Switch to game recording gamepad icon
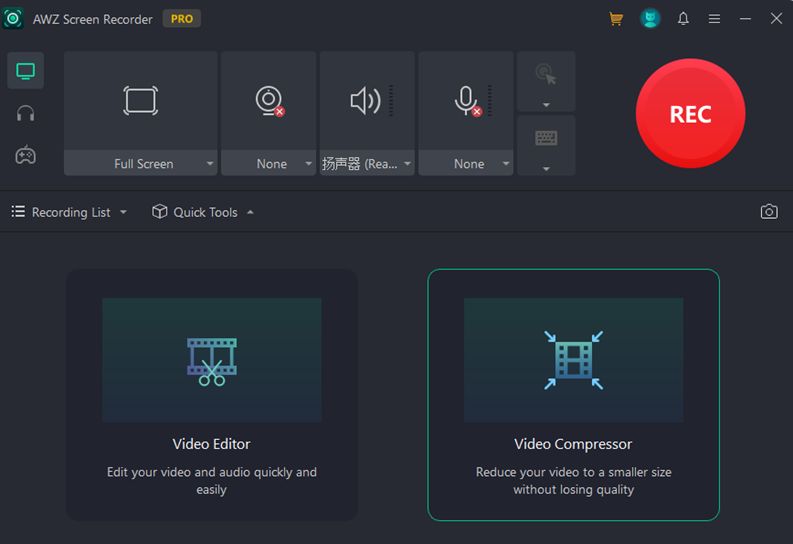The height and width of the screenshot is (544, 793). [25, 155]
